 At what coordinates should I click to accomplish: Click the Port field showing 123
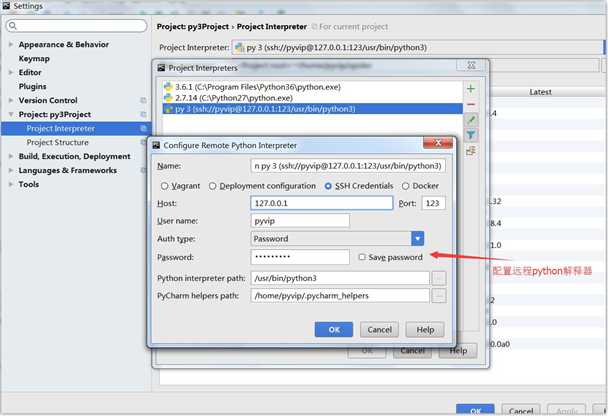(x=434, y=203)
